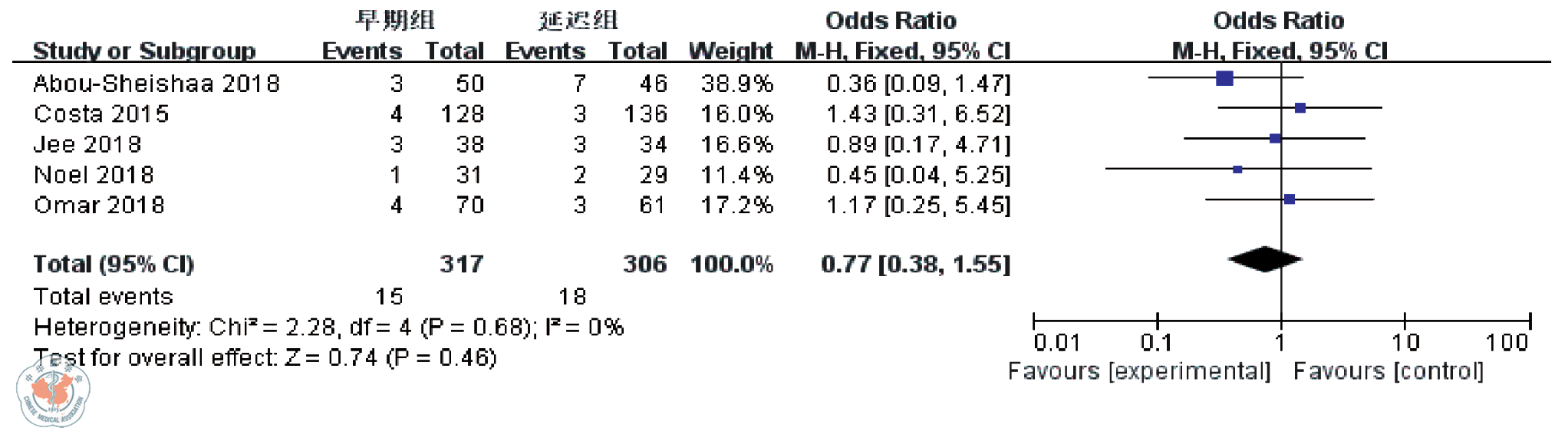
Task: Click the "Study or Subgroup" column header
Action: [144, 51]
